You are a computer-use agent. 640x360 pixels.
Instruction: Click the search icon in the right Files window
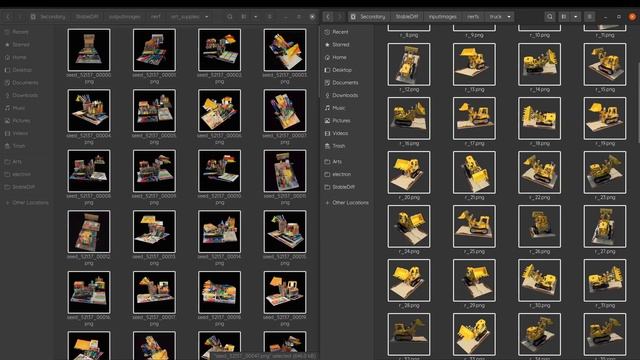550,17
